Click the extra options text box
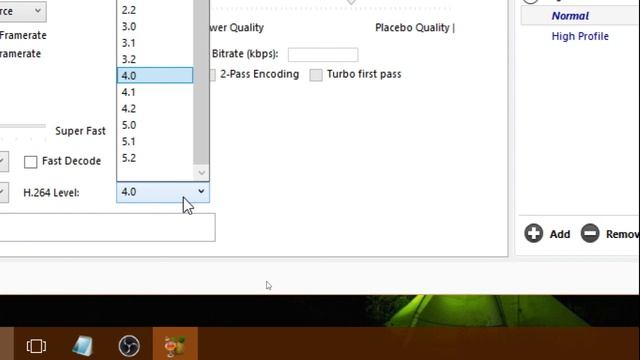 [x=107, y=227]
